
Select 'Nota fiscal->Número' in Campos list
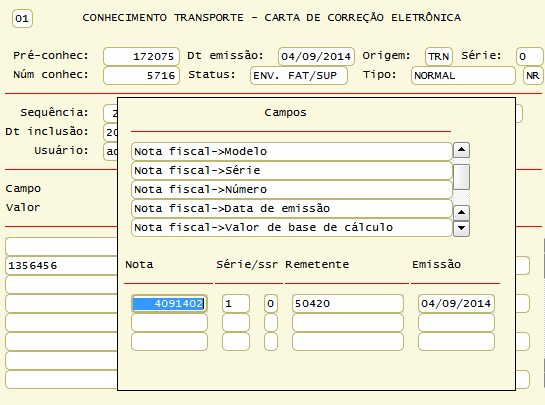(x=292, y=189)
